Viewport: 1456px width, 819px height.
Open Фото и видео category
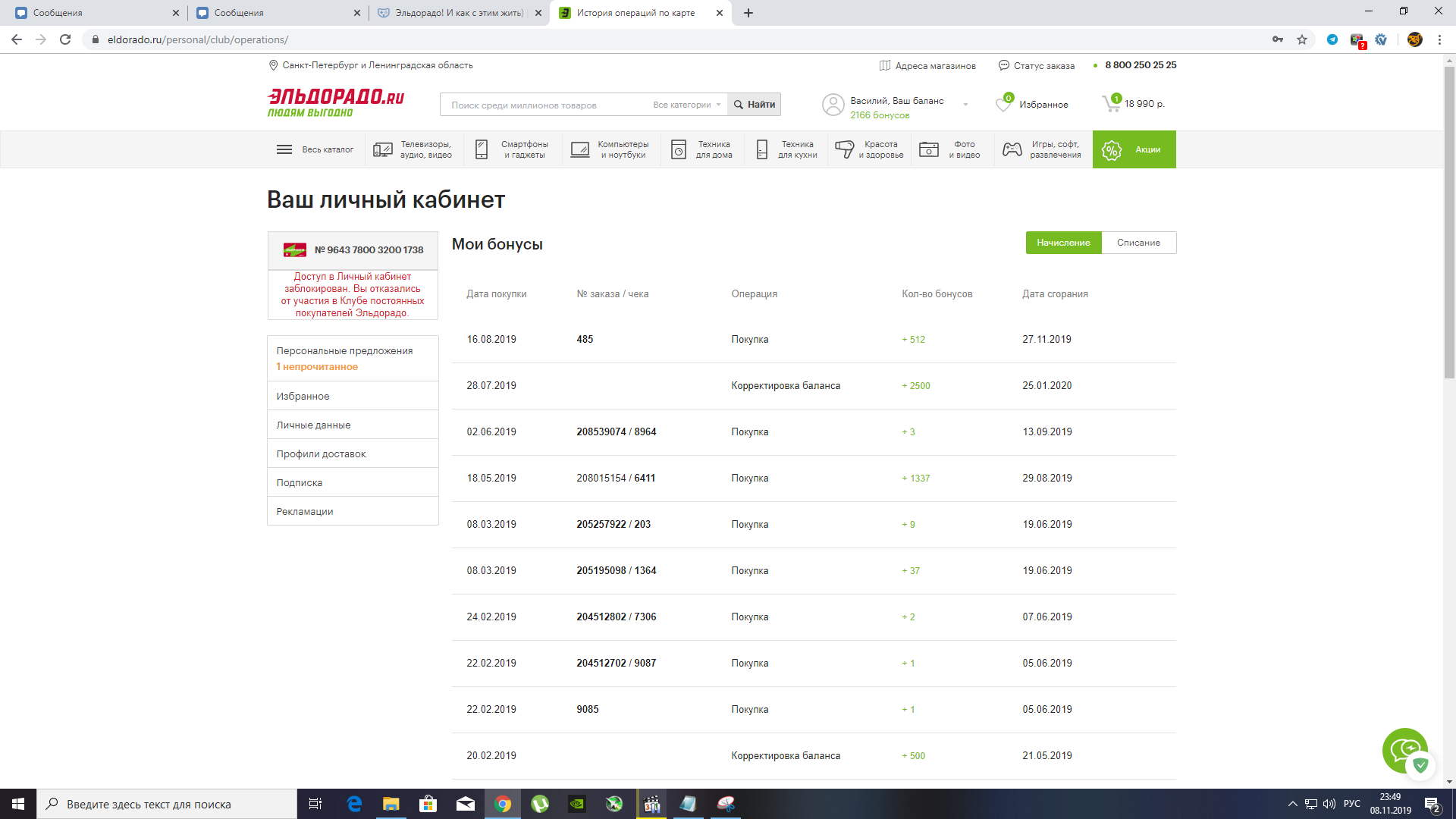(x=952, y=149)
